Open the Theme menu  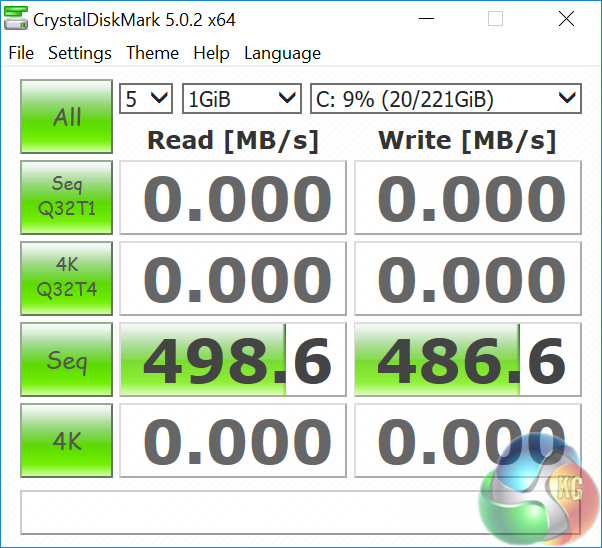(152, 53)
